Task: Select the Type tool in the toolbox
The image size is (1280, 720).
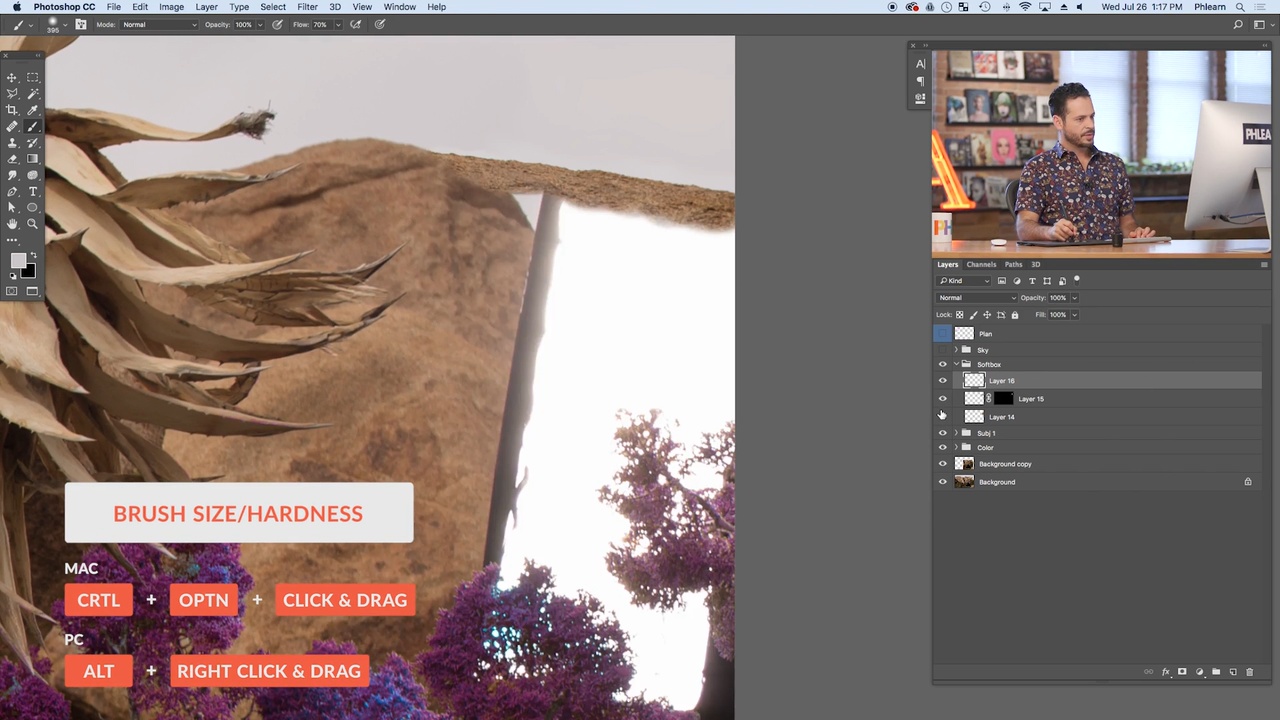Action: pos(33,191)
